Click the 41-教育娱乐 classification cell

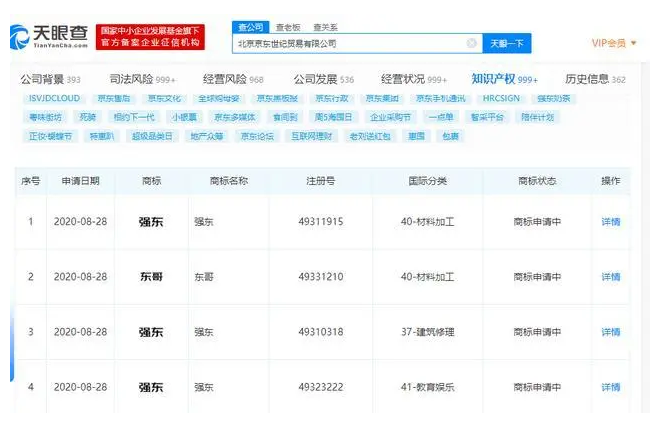click(x=428, y=387)
